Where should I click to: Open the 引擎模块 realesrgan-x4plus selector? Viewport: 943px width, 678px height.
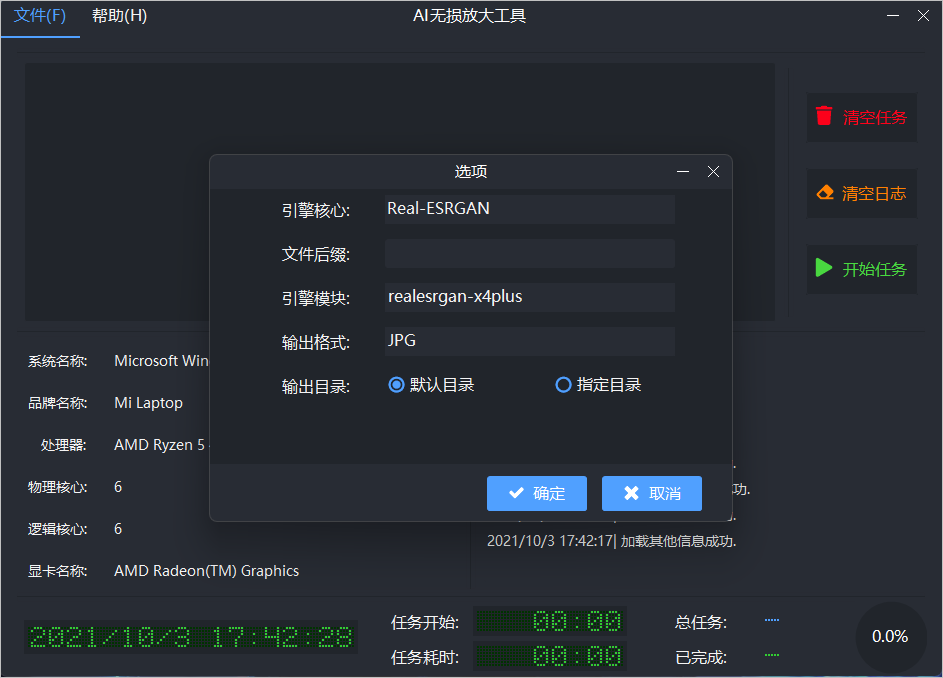pos(530,297)
